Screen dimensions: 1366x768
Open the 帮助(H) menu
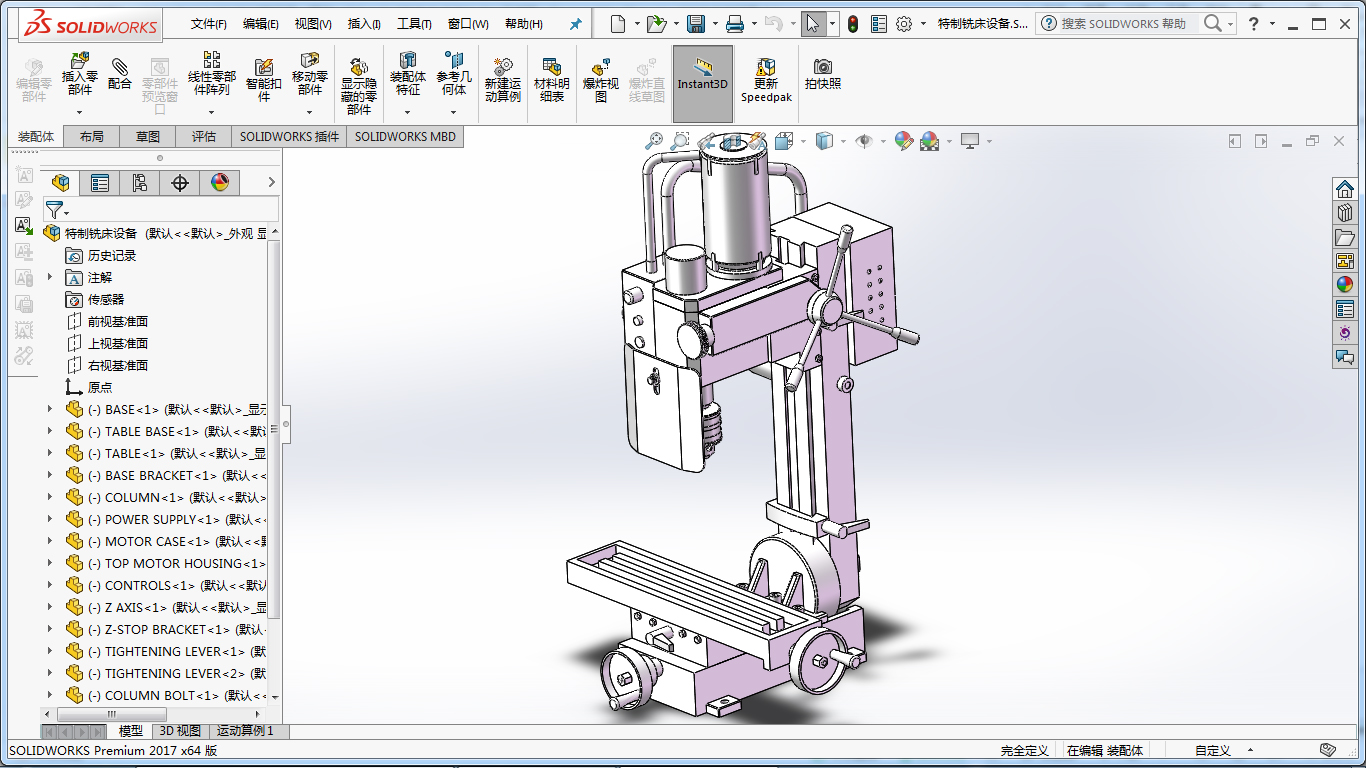524,24
